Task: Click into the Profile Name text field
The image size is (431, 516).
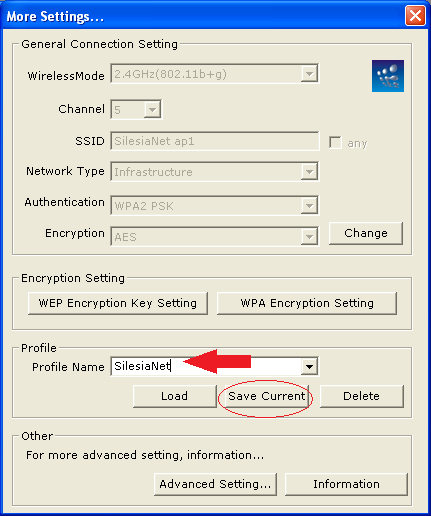Action: click(x=206, y=367)
